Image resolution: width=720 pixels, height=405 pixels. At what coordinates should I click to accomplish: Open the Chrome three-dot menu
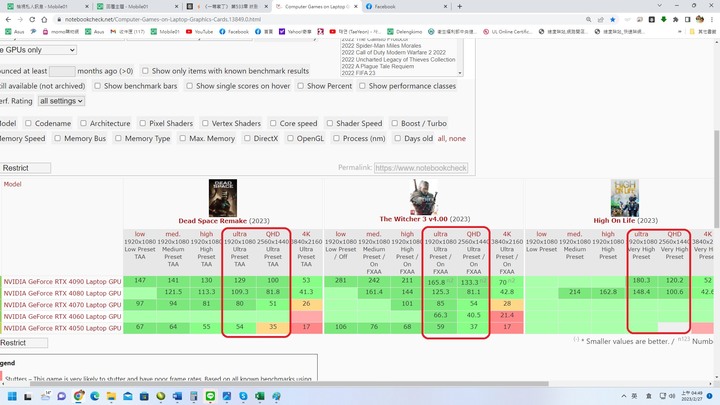[x=712, y=19]
